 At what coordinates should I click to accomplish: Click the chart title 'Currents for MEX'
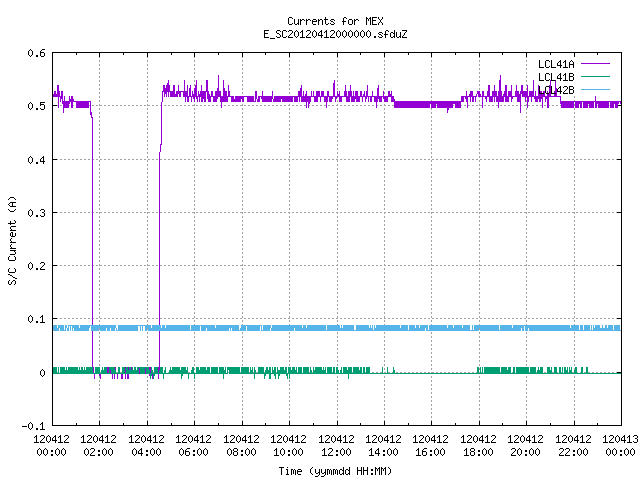pos(335,21)
